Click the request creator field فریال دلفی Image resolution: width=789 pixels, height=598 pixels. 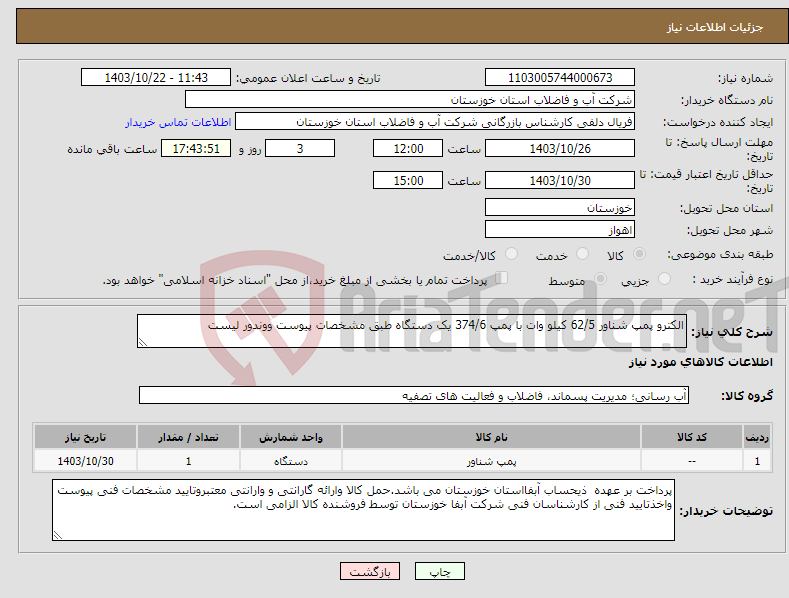coord(435,122)
